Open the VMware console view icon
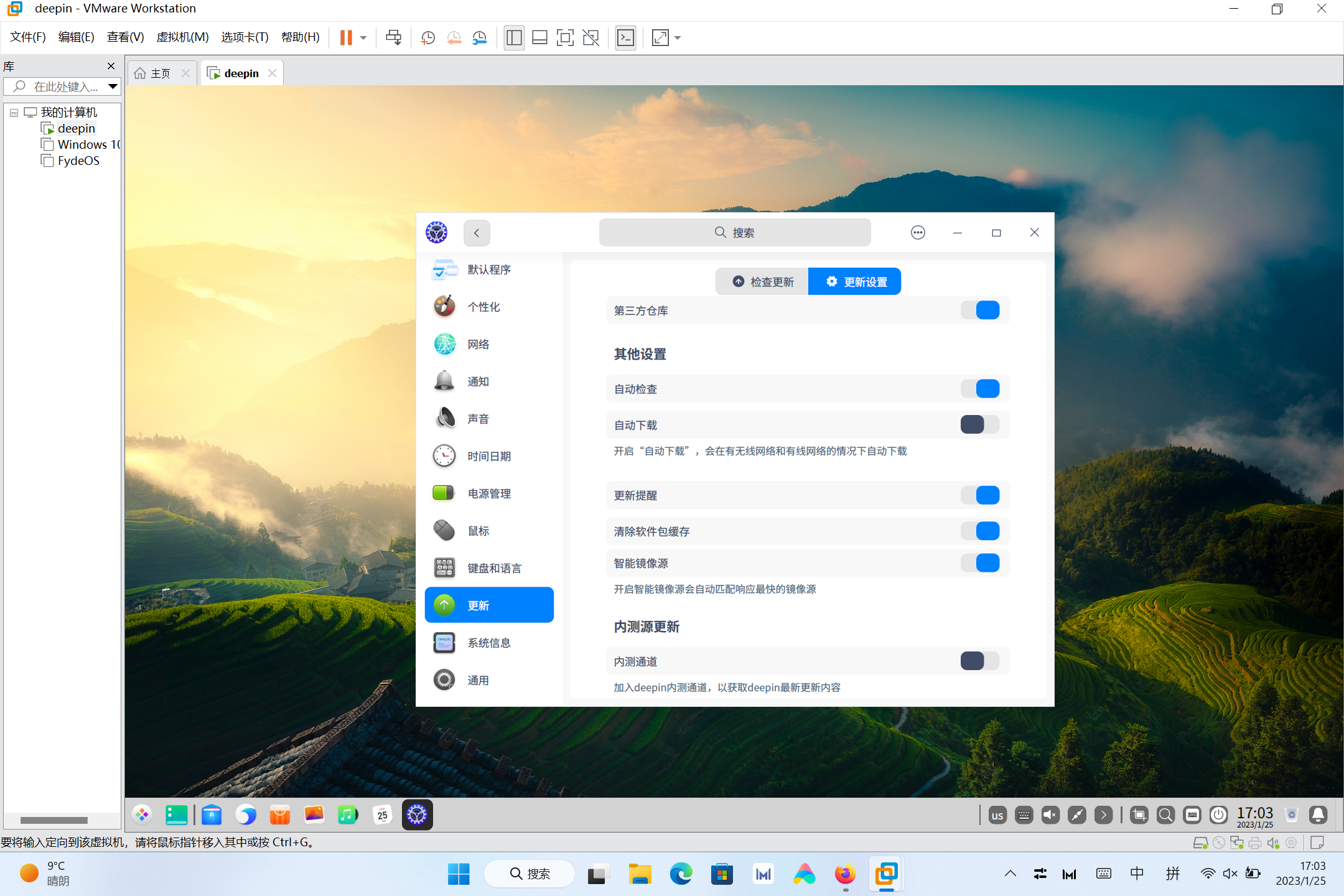The width and height of the screenshot is (1344, 896). pos(625,38)
